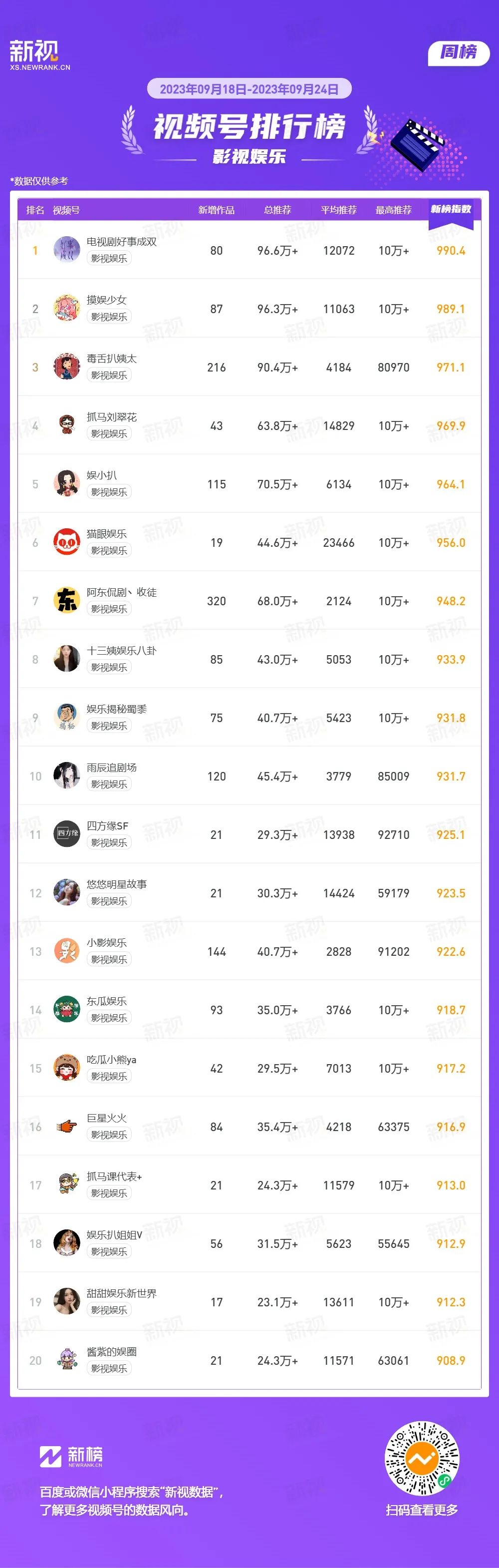Click the 新增作品 column header
The image size is (499, 1568).
pos(217,210)
